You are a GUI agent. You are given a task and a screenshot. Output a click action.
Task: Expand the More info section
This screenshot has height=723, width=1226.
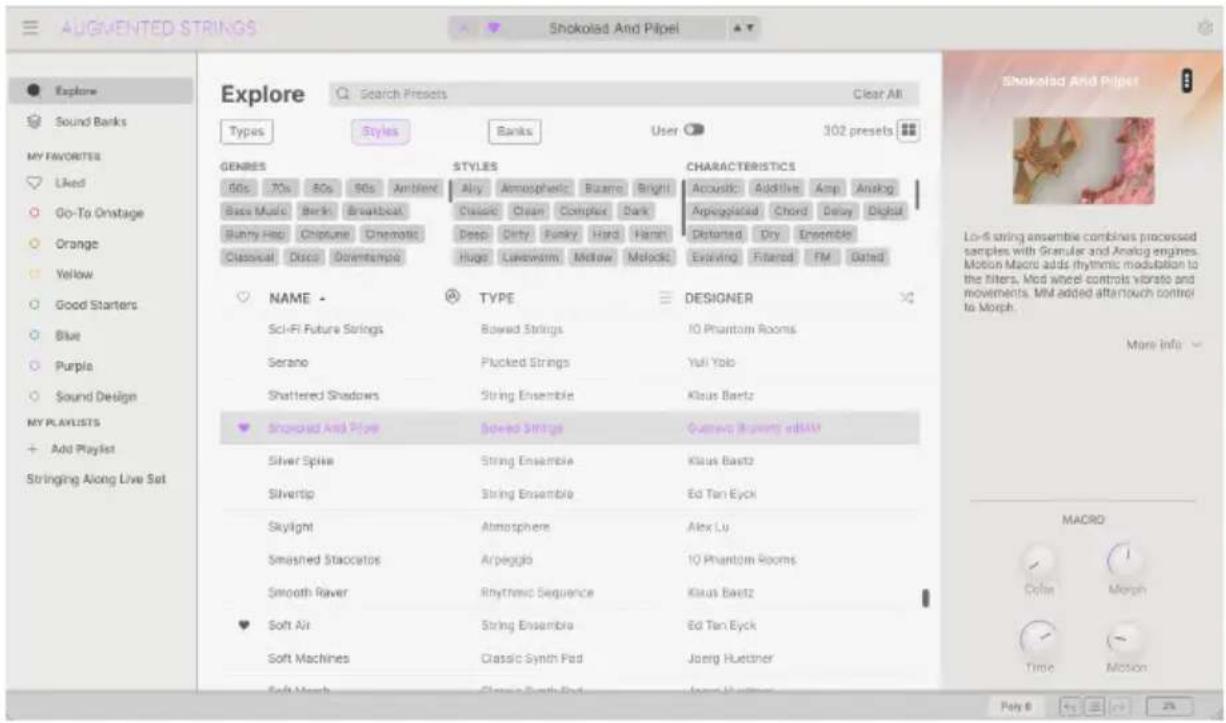point(1163,344)
